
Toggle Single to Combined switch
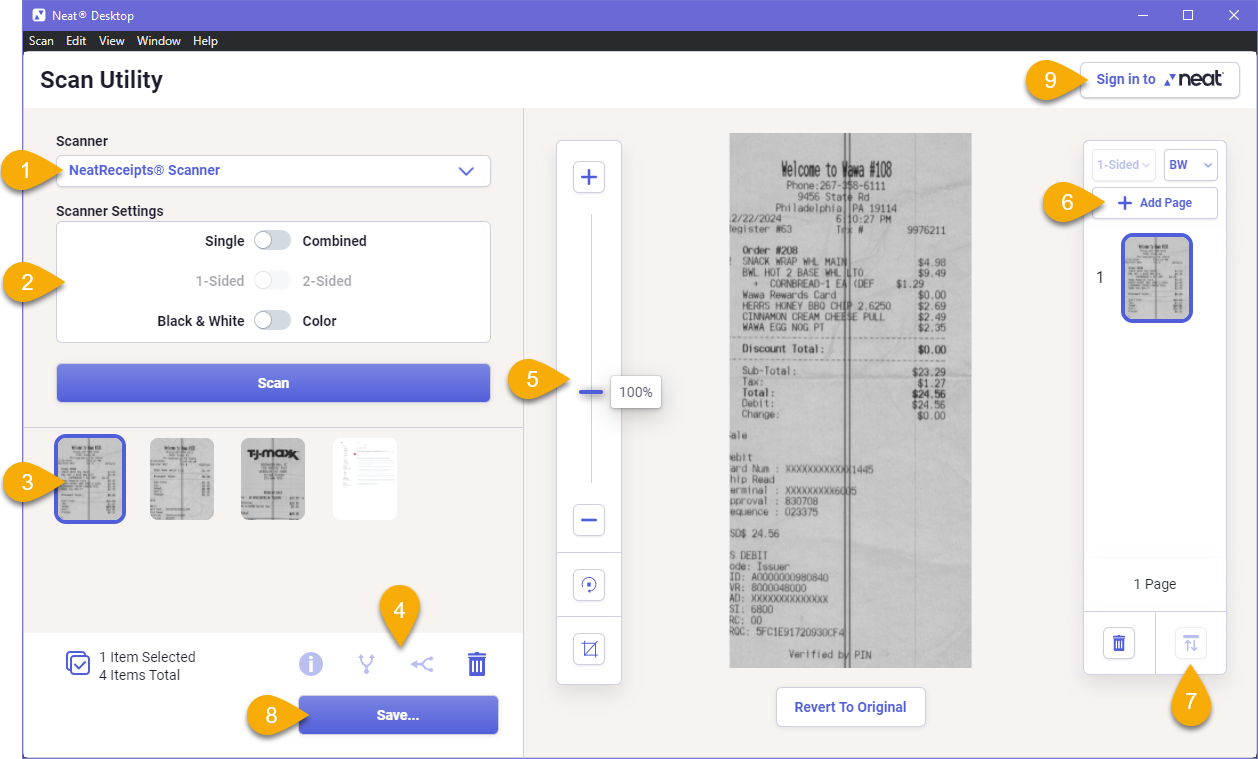272,241
